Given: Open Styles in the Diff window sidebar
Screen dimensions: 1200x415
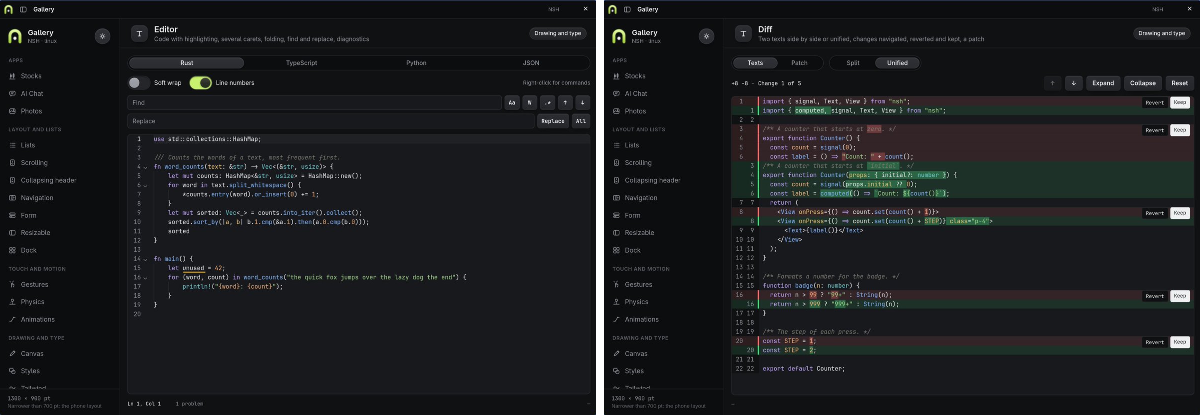Looking at the screenshot, I should point(663,370).
